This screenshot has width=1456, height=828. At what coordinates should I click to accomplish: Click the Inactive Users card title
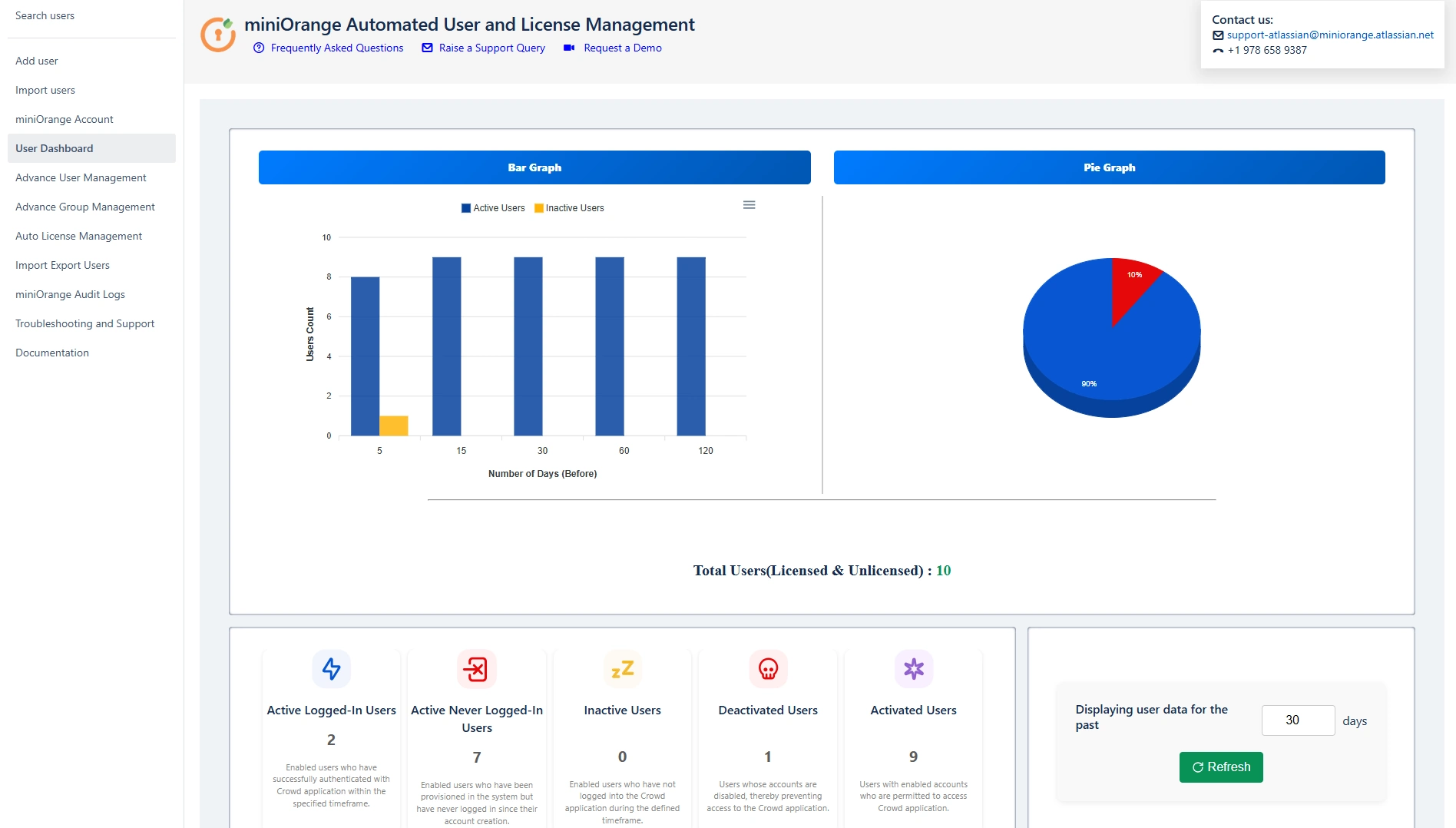[x=623, y=710]
